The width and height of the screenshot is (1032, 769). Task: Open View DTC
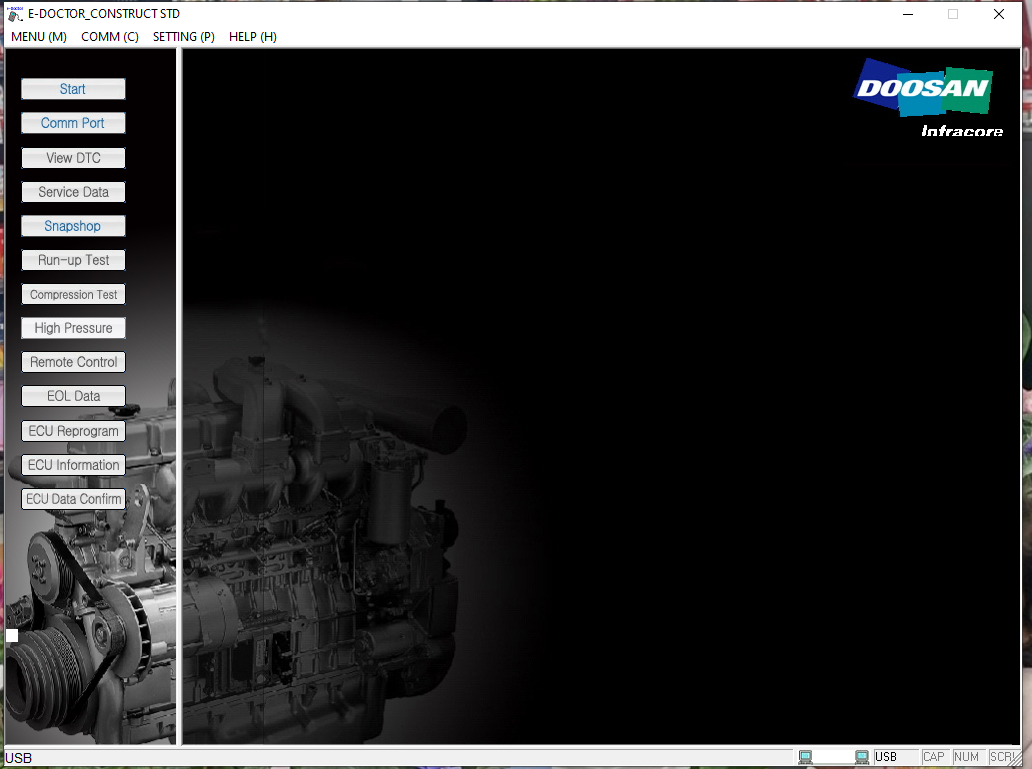73,158
